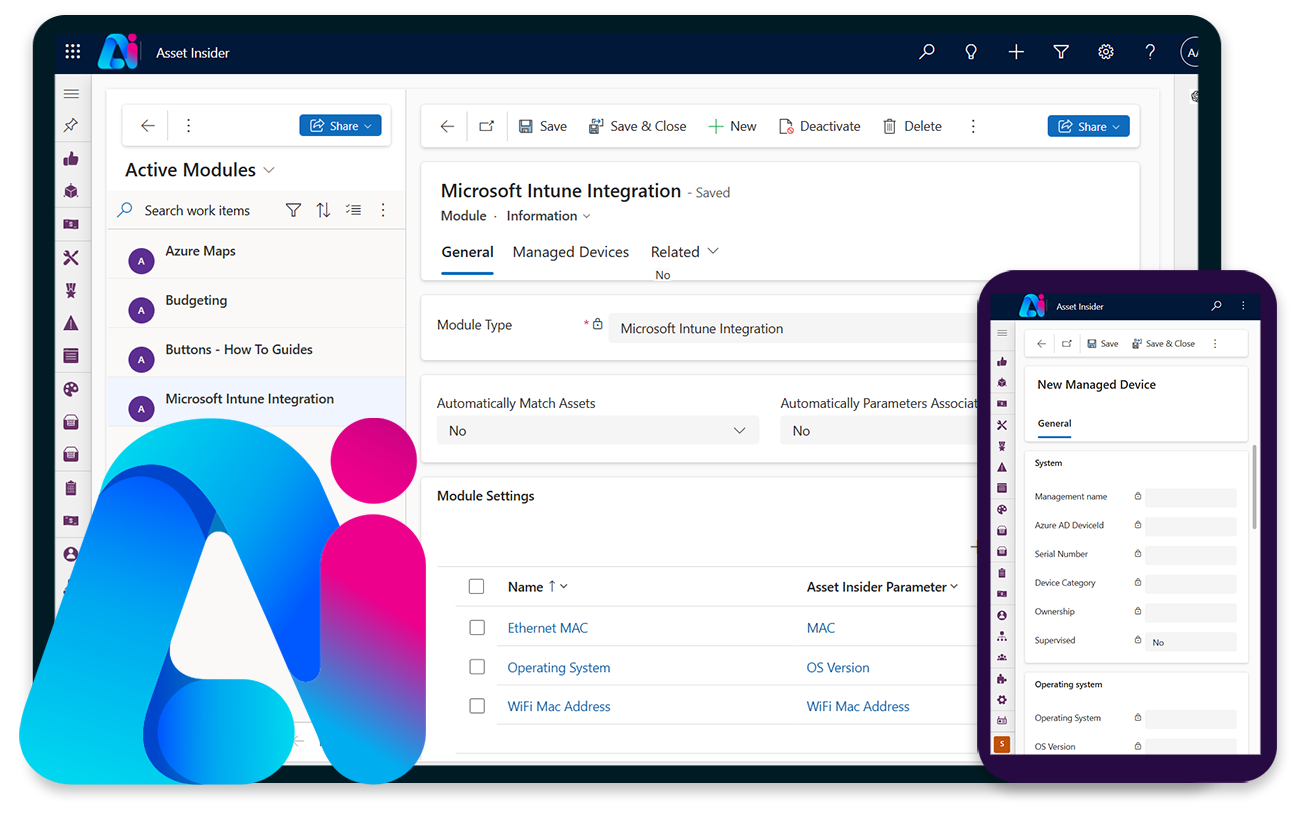Screen dimensions: 1300x829
Task: Open advanced find funnel in tablet header
Action: click(x=1061, y=52)
